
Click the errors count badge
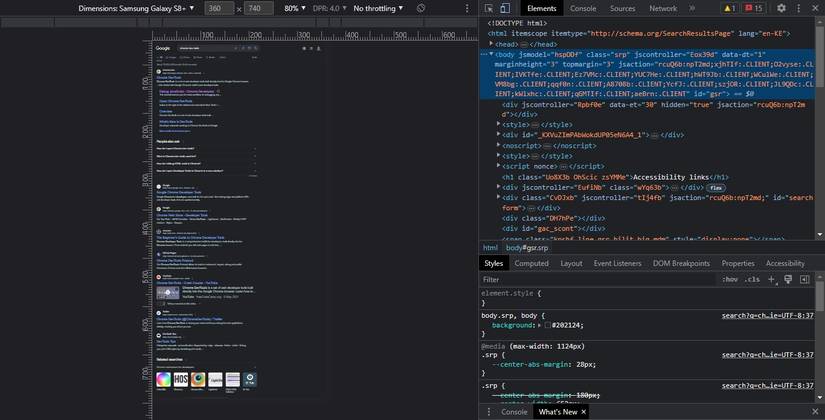(x=754, y=8)
